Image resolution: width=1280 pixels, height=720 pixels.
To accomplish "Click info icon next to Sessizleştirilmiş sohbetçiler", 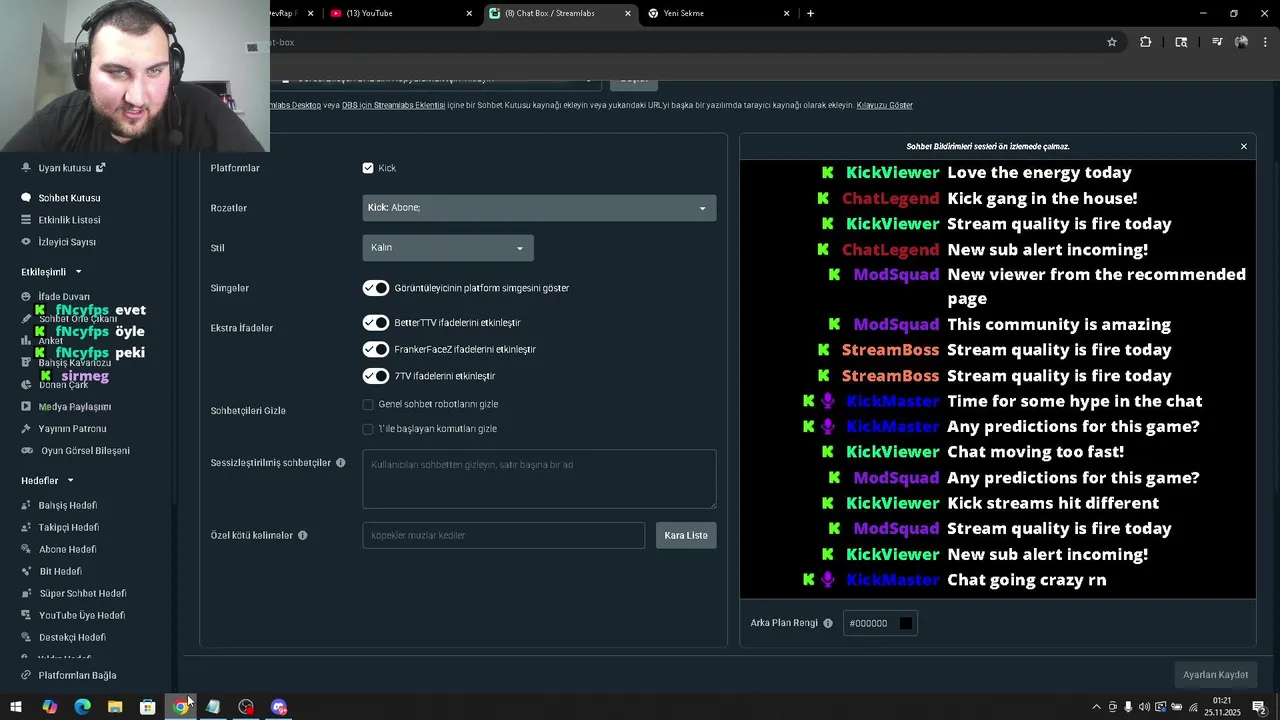I will click(341, 463).
